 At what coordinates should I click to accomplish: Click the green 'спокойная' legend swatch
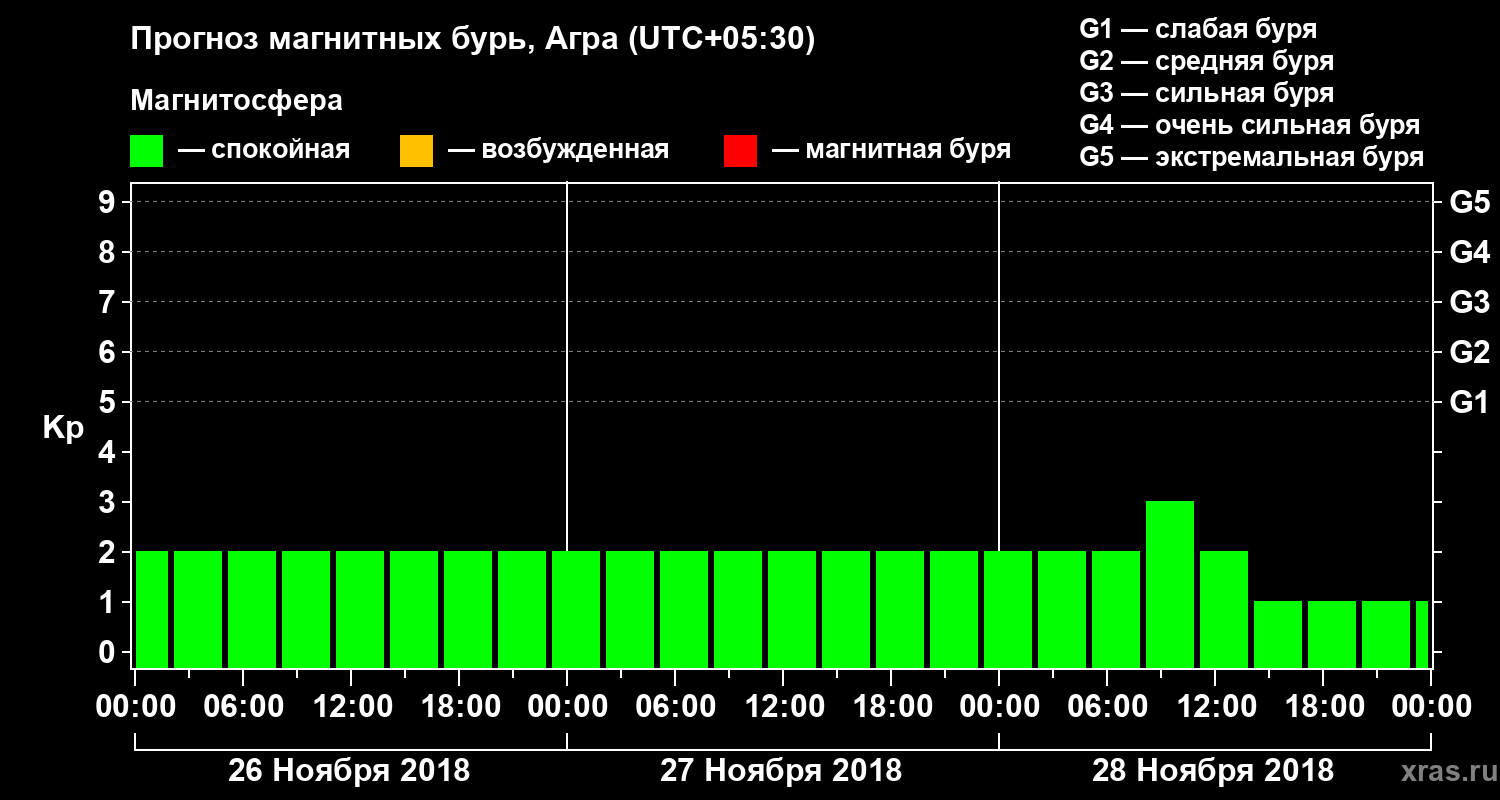tap(146, 151)
